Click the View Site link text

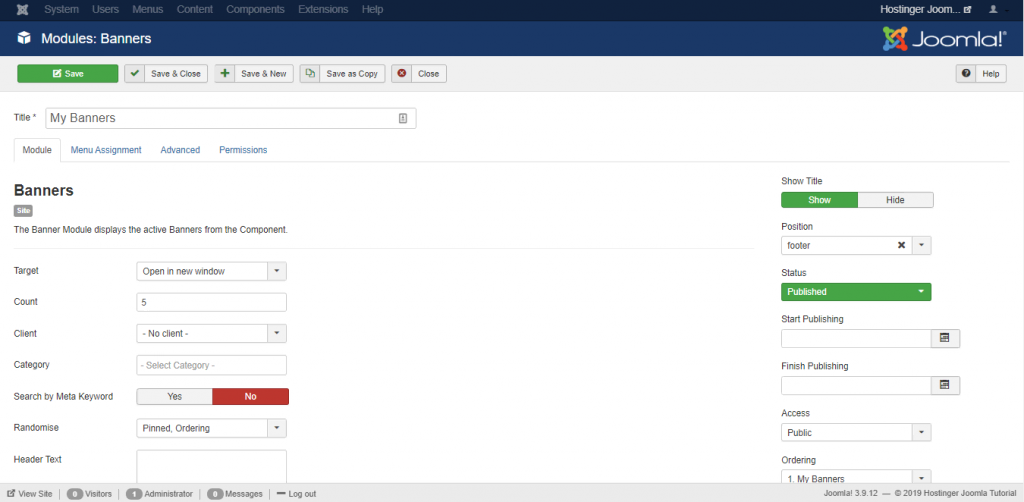pos(35,494)
